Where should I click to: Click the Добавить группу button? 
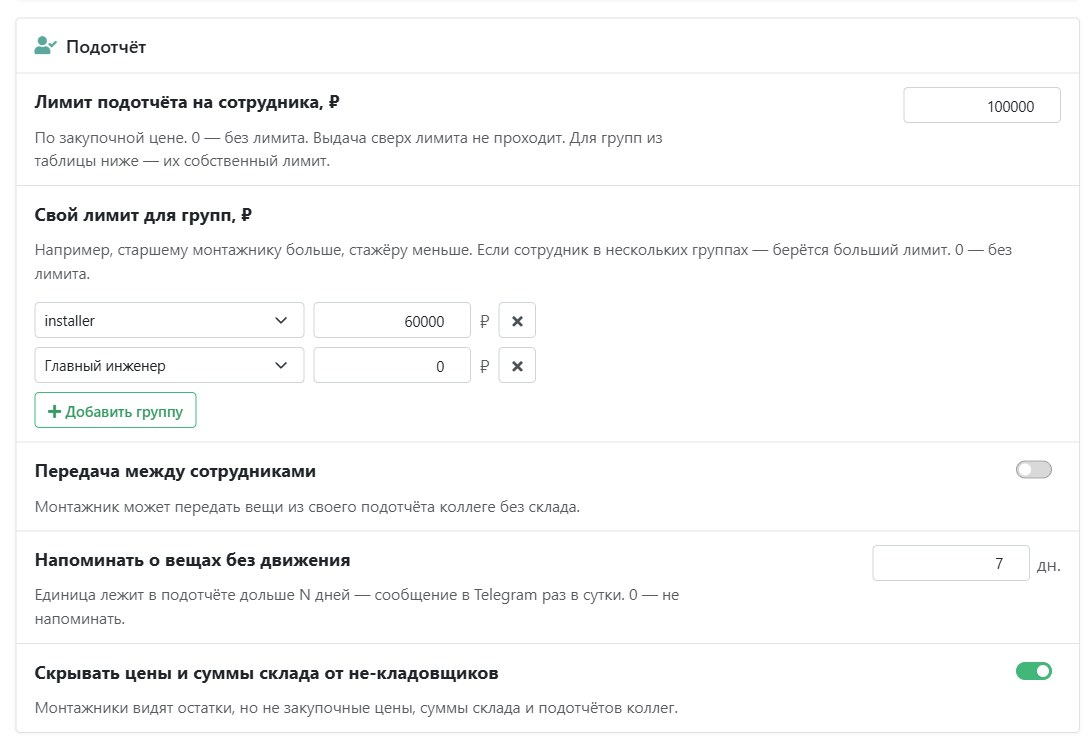[x=115, y=411]
